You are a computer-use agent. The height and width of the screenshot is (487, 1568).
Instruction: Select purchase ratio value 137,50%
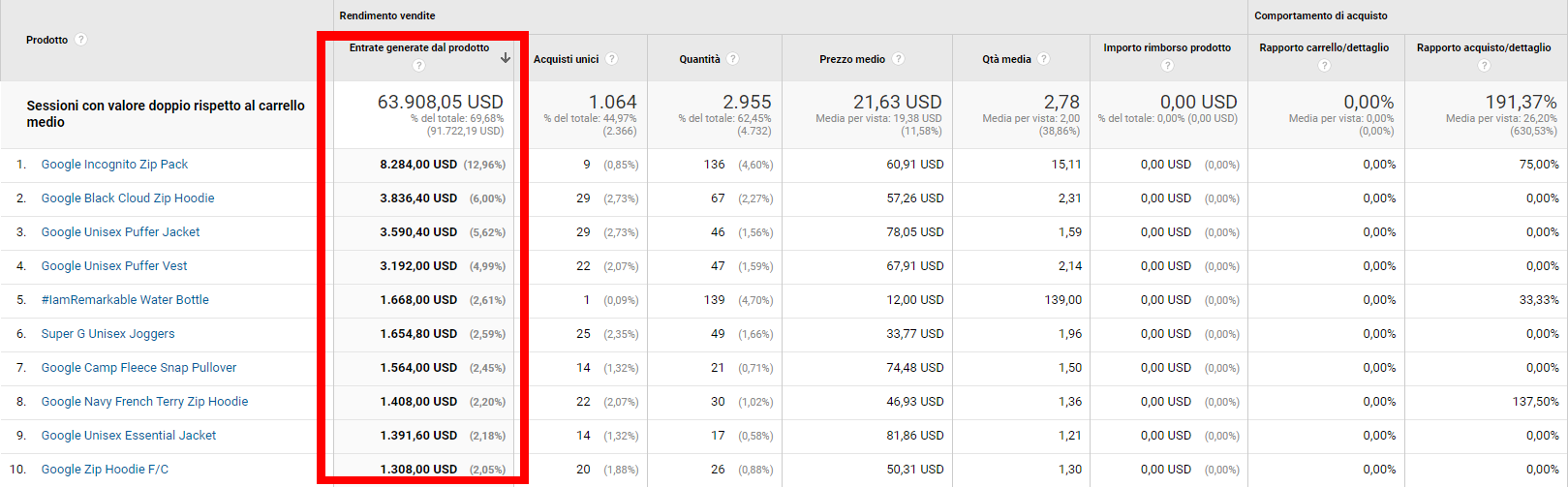pos(1536,402)
